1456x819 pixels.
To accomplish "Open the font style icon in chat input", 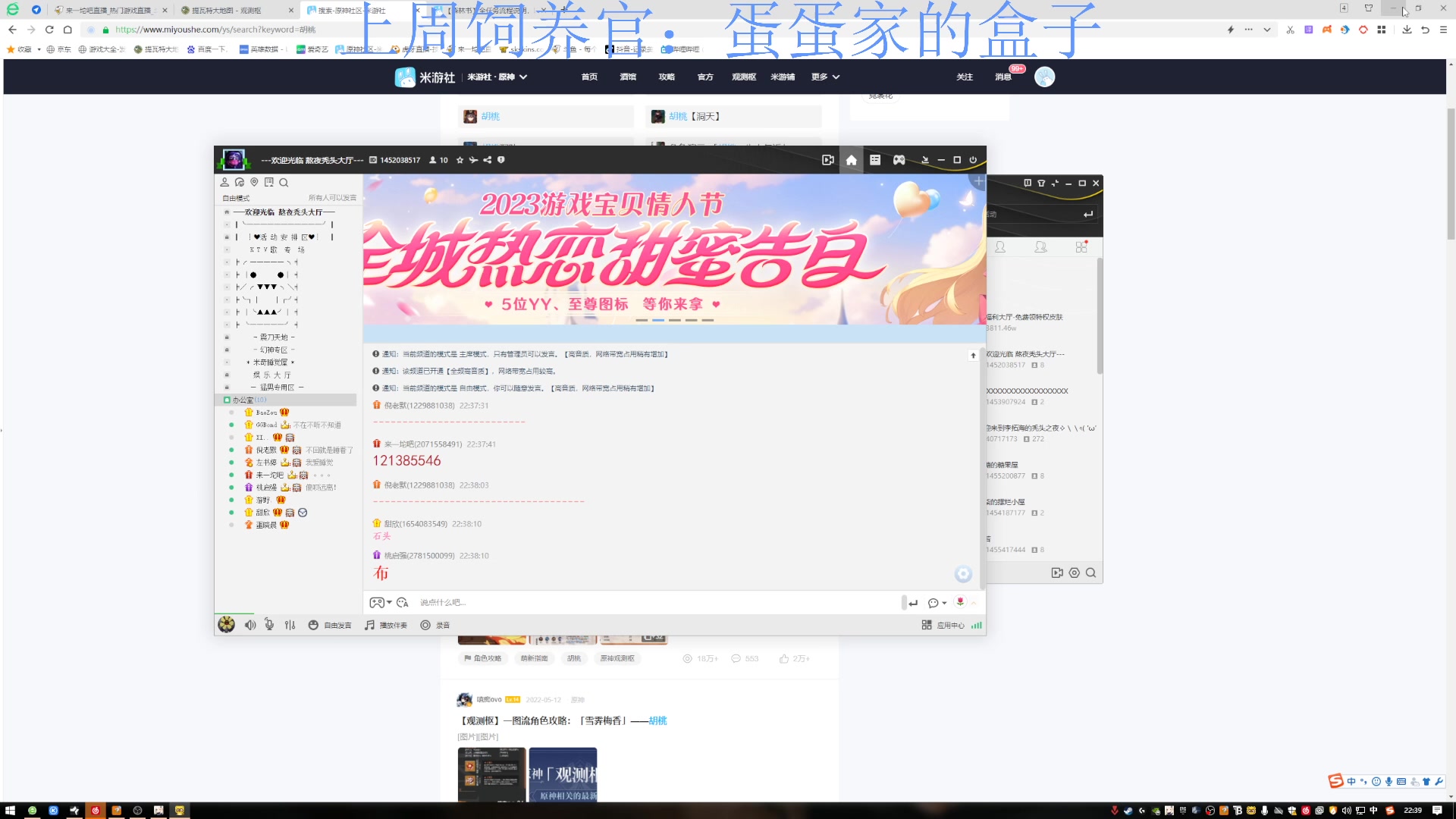I will (x=403, y=603).
